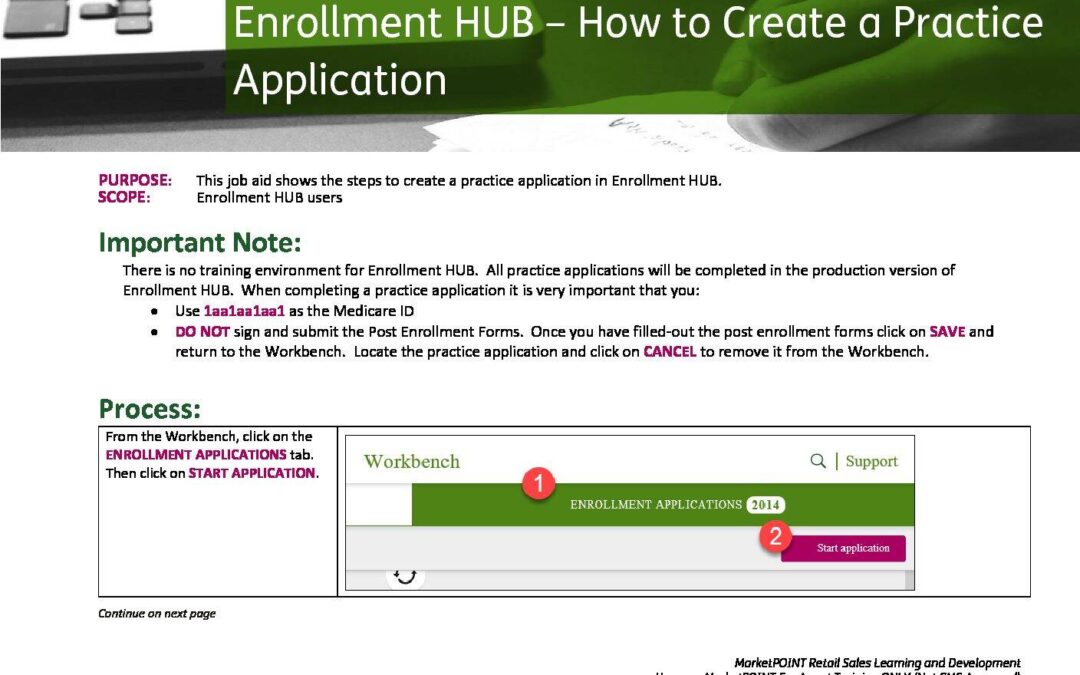Click the '1aa1aa1aa1' Medicare ID text

244,311
